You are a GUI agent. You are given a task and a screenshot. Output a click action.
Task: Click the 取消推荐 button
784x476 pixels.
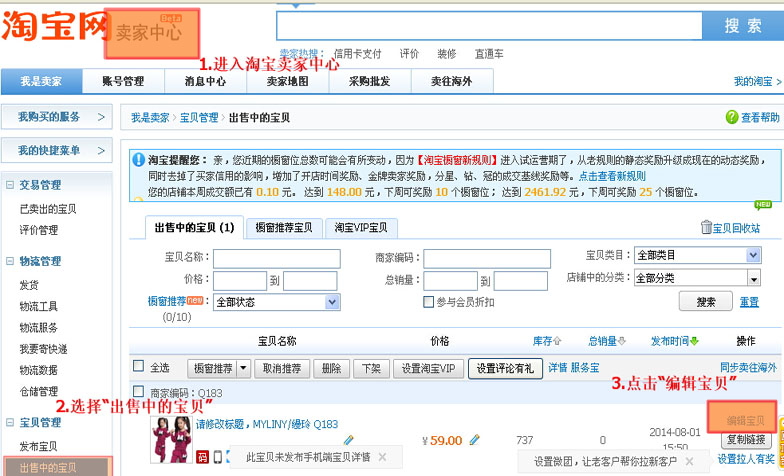tap(282, 368)
